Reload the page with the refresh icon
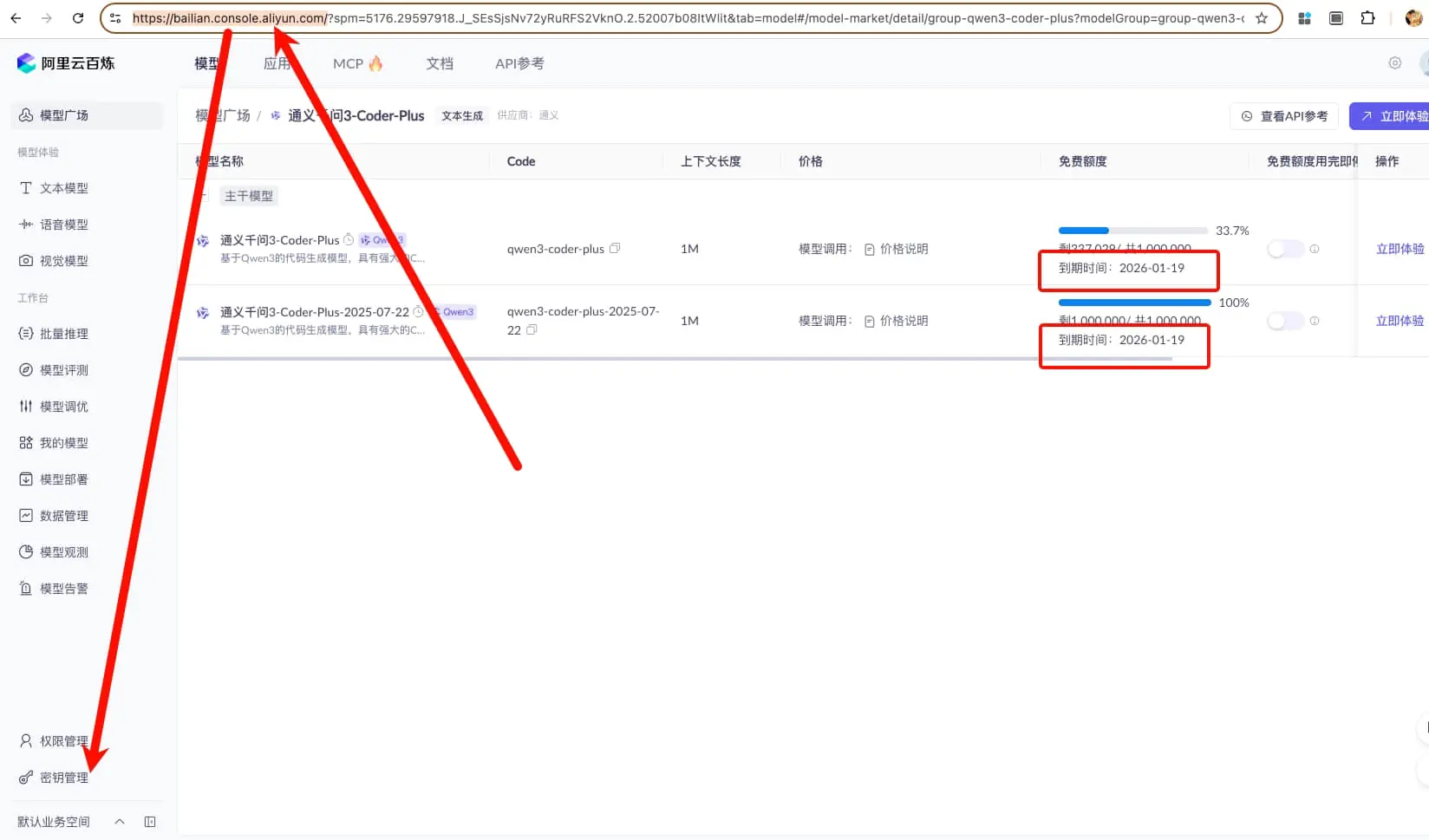The image size is (1429, 840). click(78, 18)
